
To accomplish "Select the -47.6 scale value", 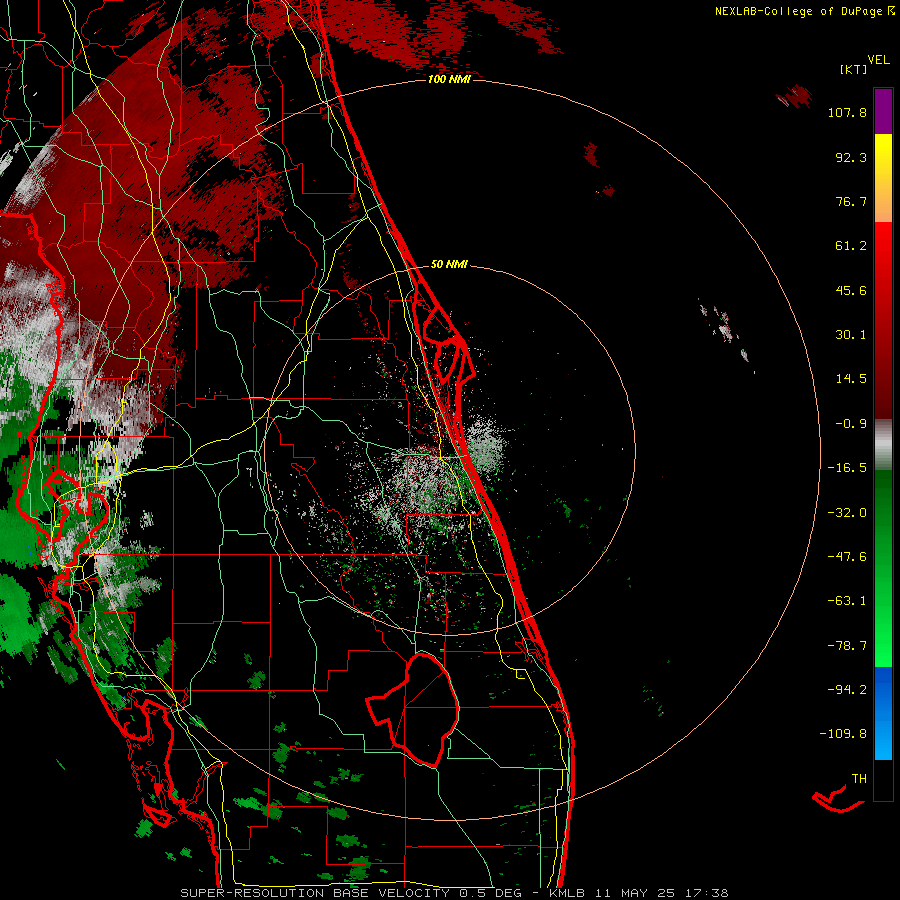I will click(847, 557).
